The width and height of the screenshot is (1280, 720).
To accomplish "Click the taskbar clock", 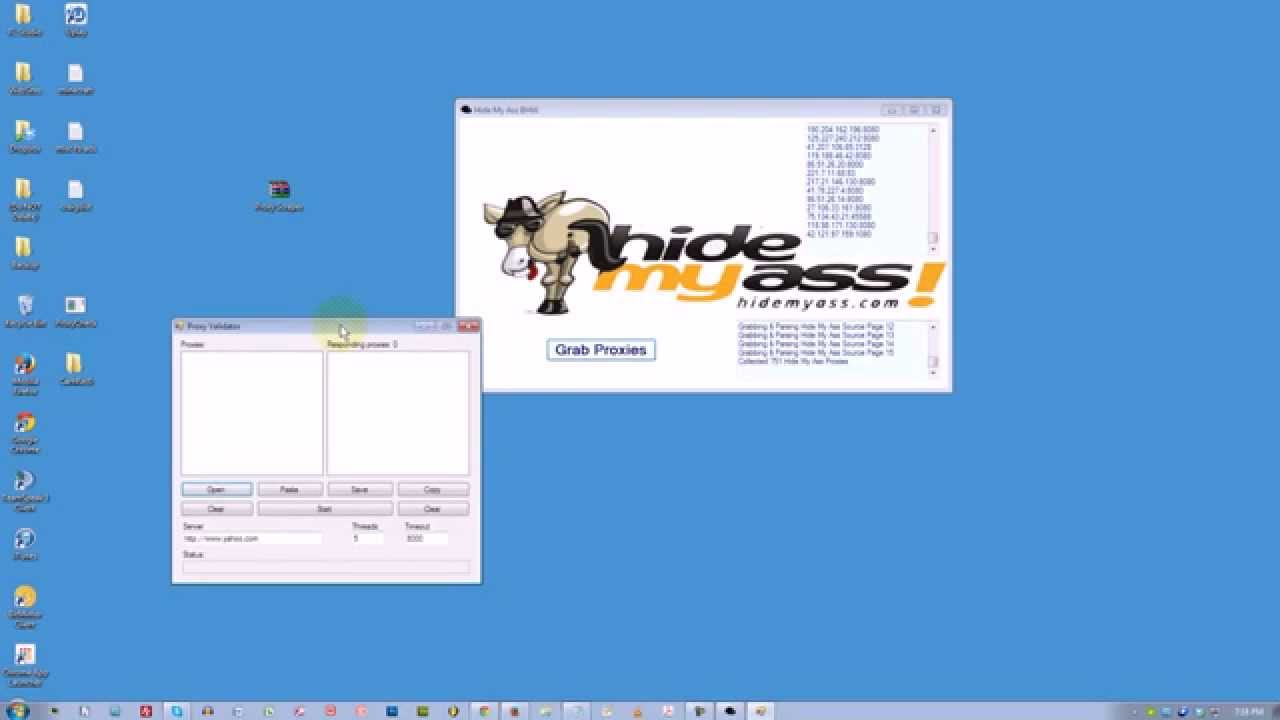I will [1247, 711].
